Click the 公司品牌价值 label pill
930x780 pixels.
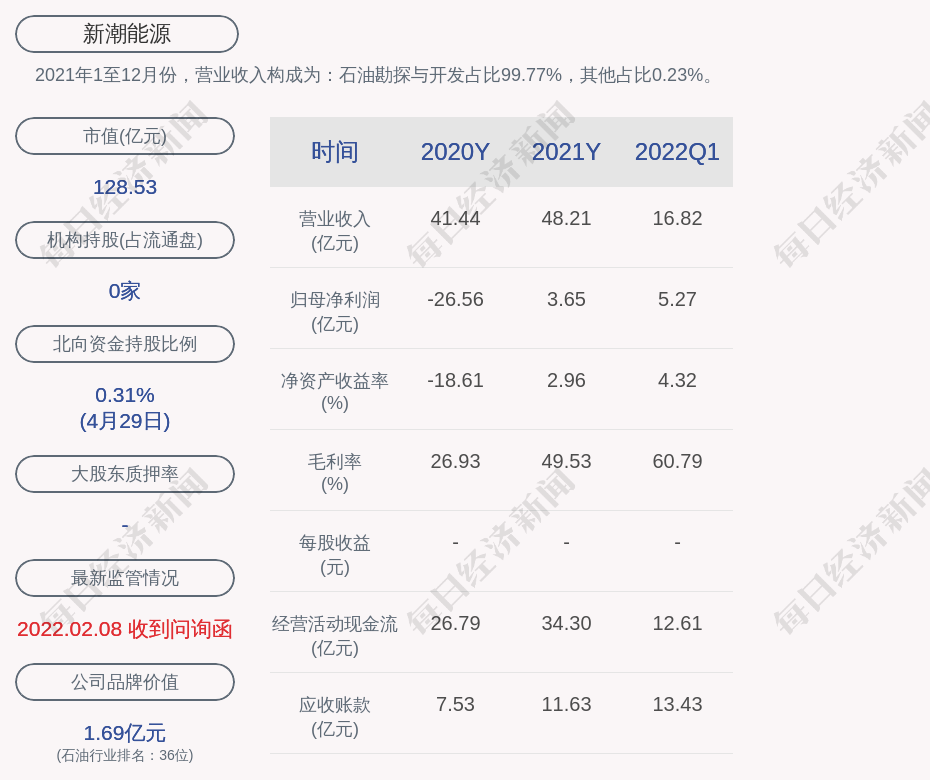[x=125, y=682]
